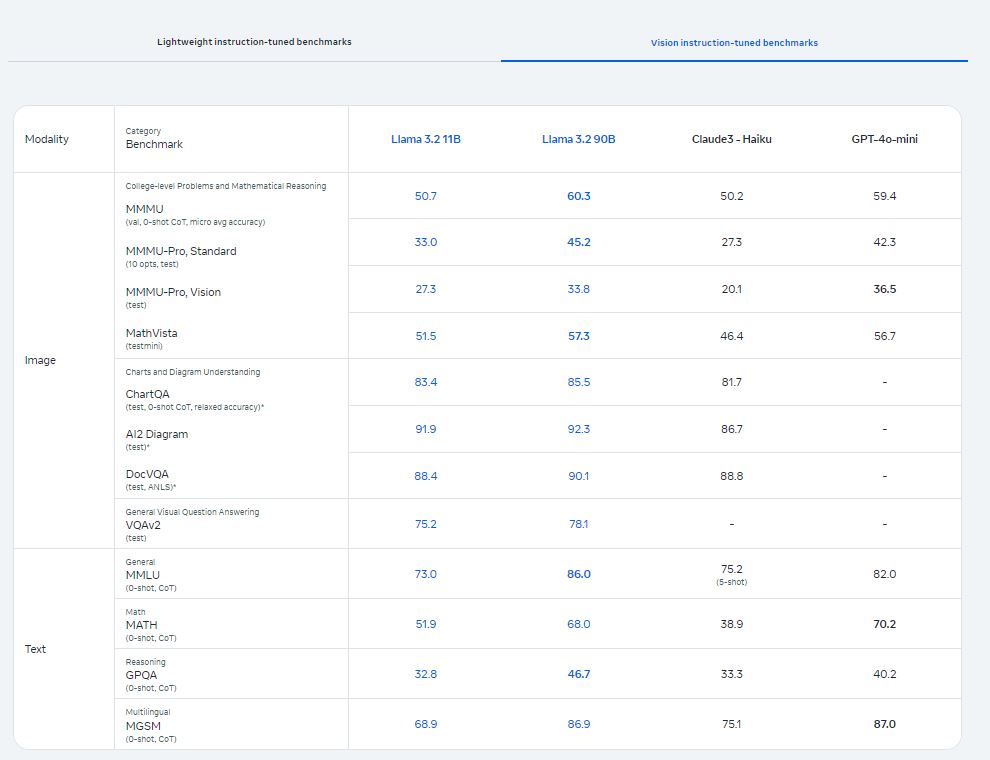The width and height of the screenshot is (990, 760).
Task: Select MathVista score 57.3
Action: tap(578, 336)
